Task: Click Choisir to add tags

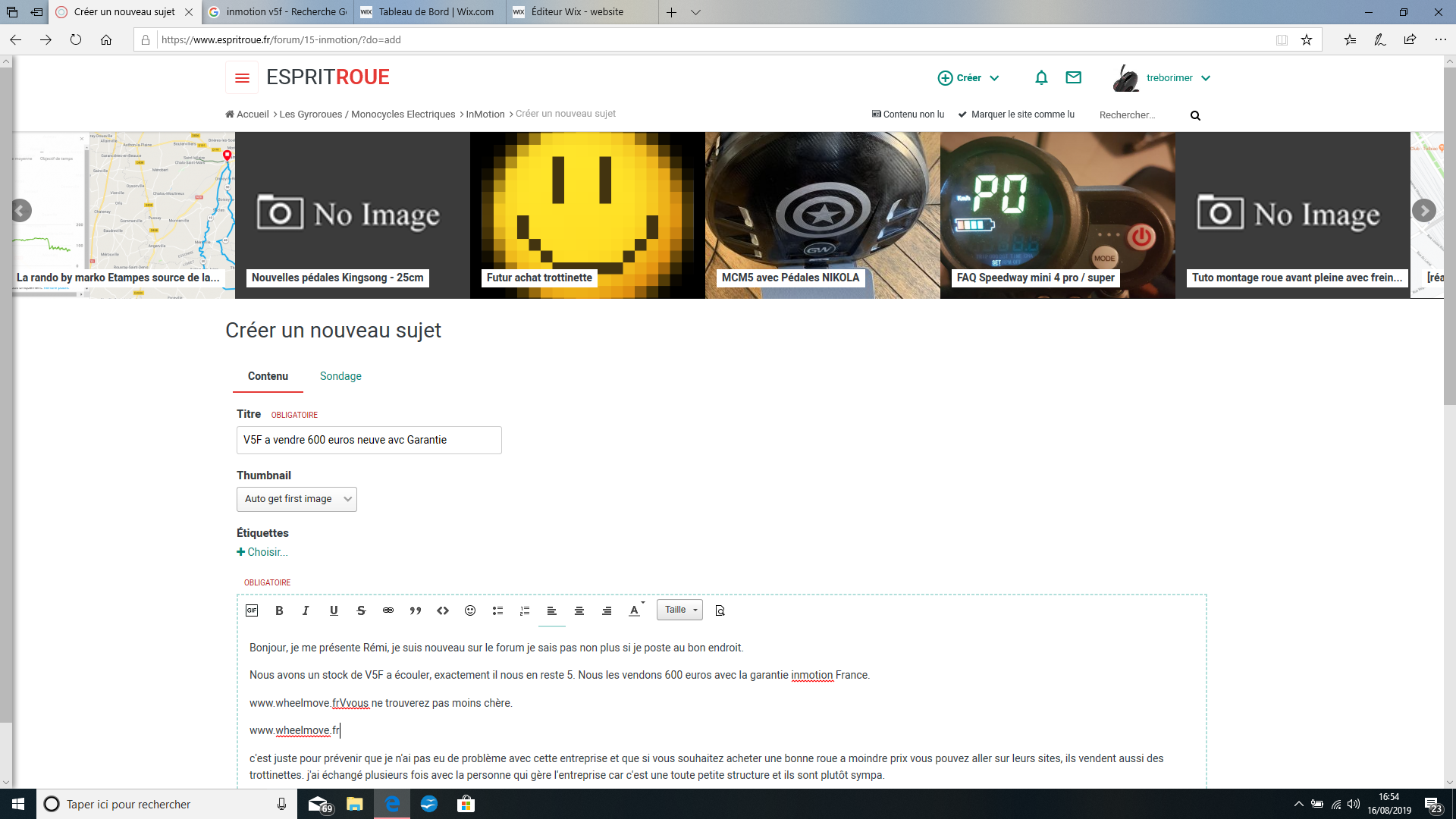Action: tap(262, 552)
